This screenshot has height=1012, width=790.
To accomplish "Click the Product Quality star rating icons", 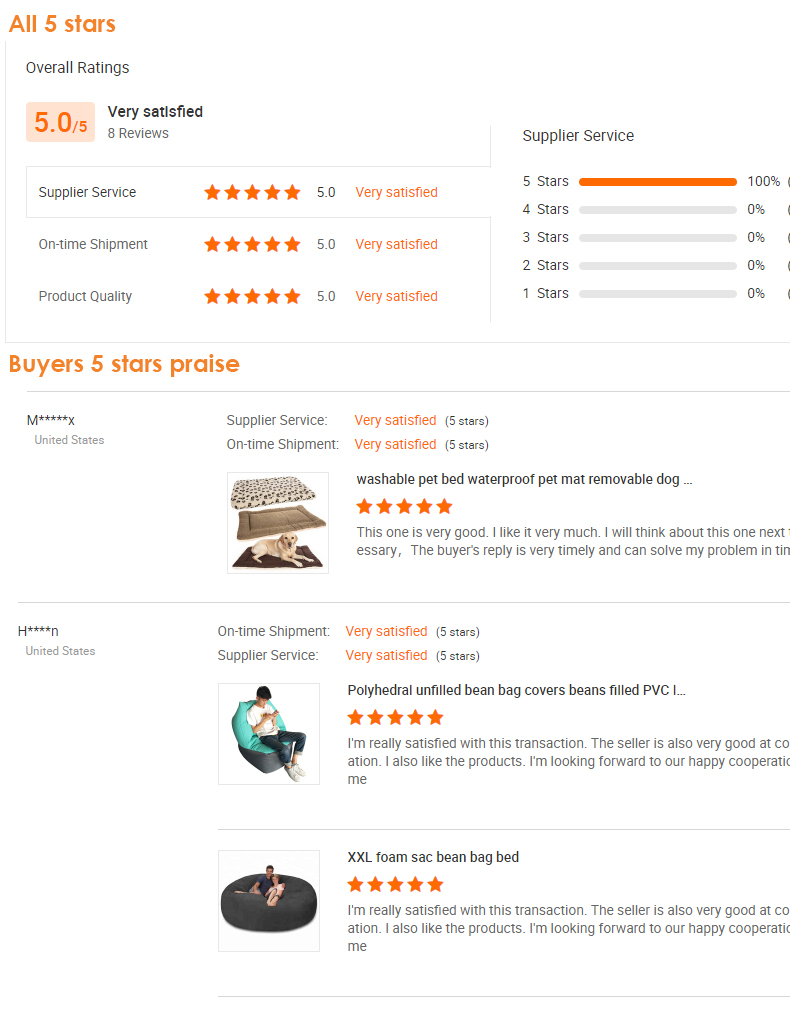I will (x=252, y=296).
